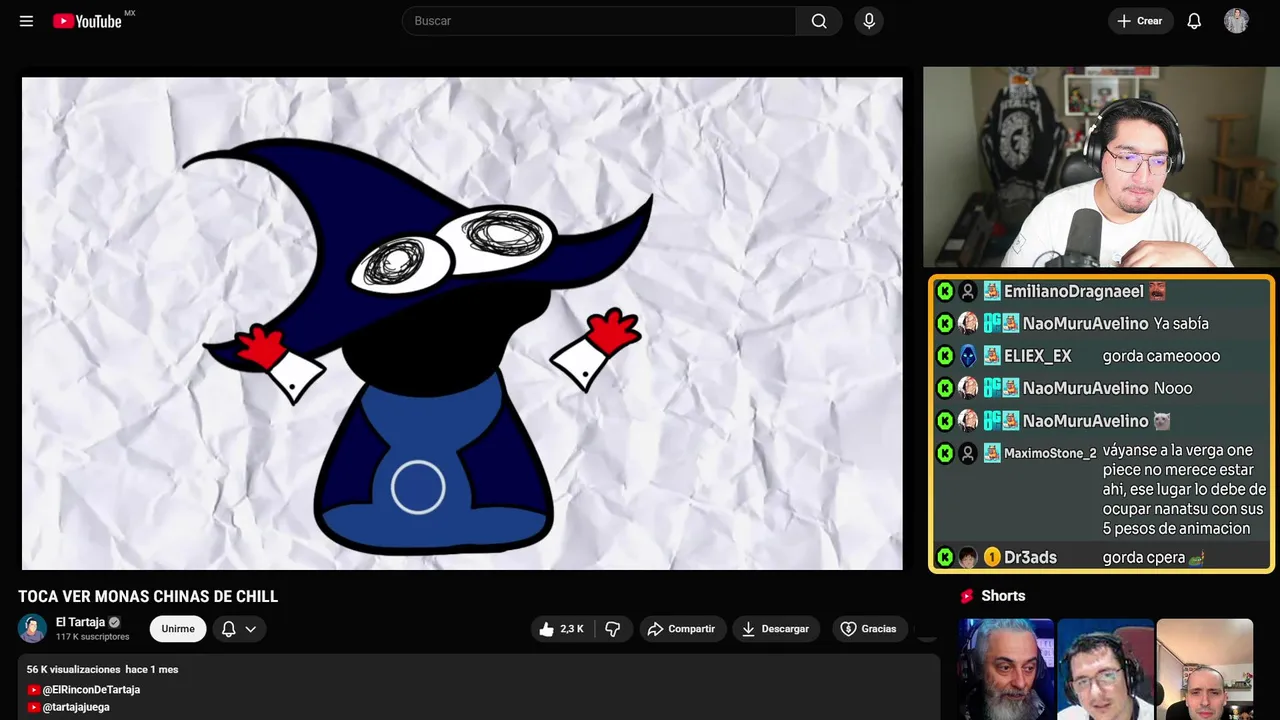
Task: Go to YouTube home via the logo
Action: coord(87,21)
